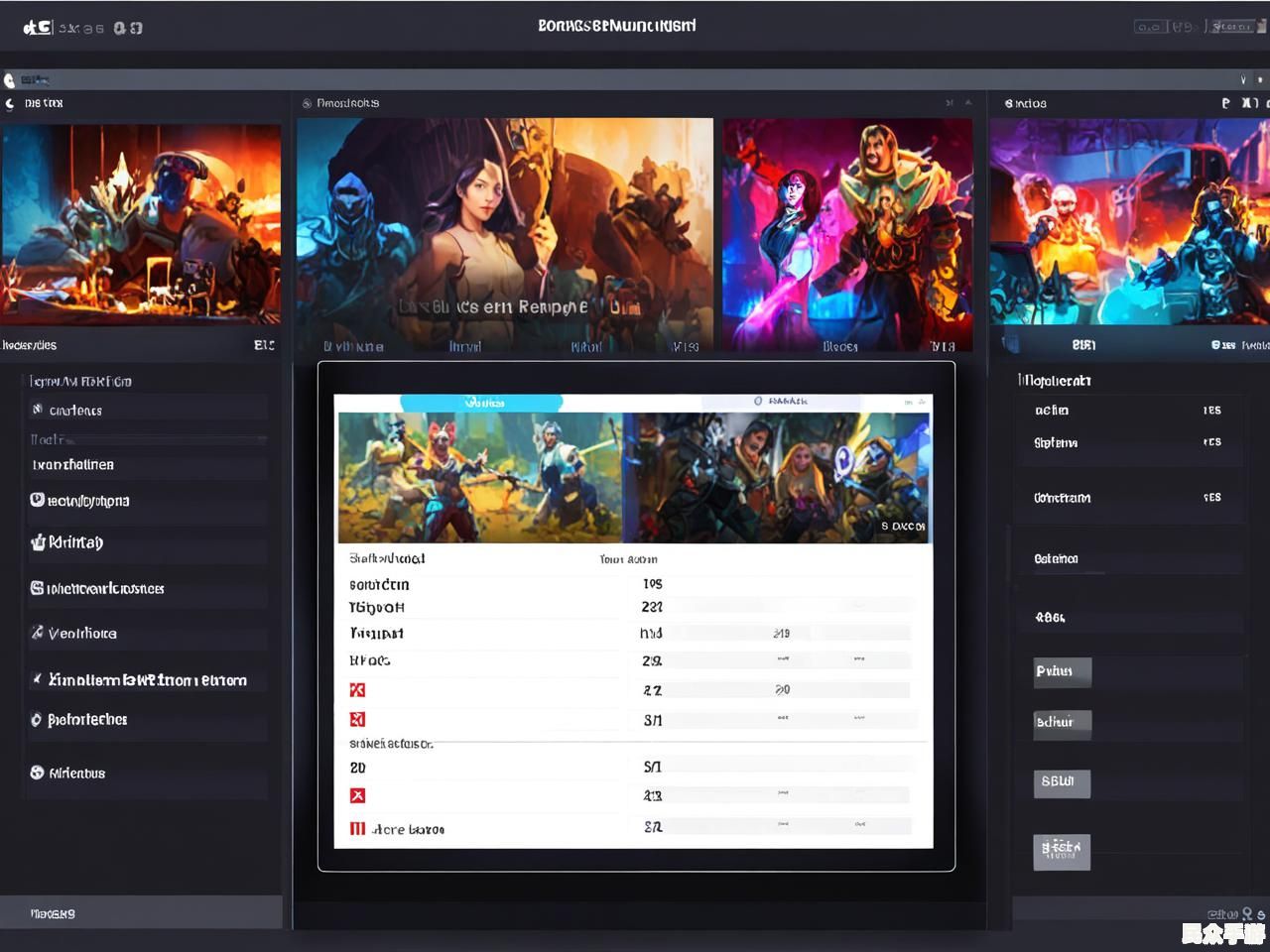Select the long bold sidebar item with the x icon

149,680
